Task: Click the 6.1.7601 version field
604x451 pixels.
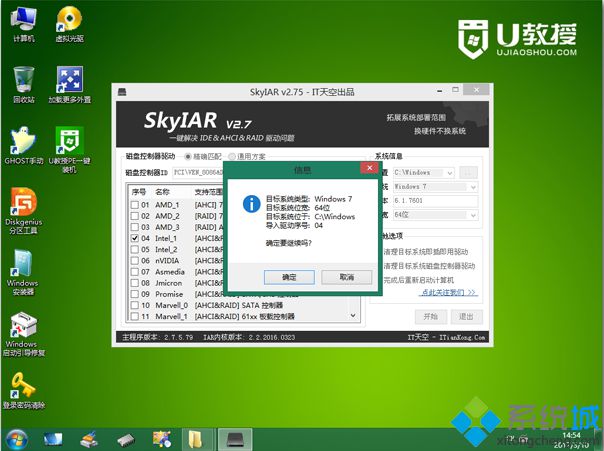Action: [x=435, y=201]
